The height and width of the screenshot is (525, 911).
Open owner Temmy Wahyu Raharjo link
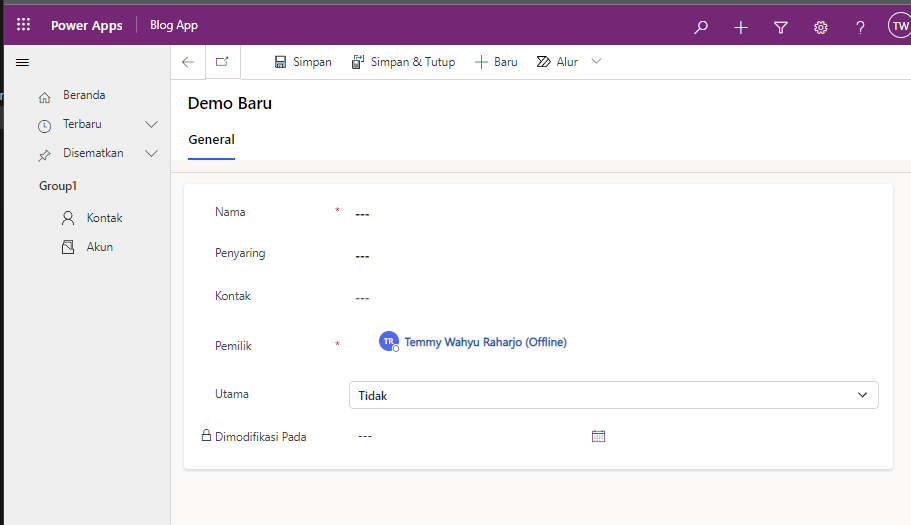pyautogui.click(x=485, y=342)
